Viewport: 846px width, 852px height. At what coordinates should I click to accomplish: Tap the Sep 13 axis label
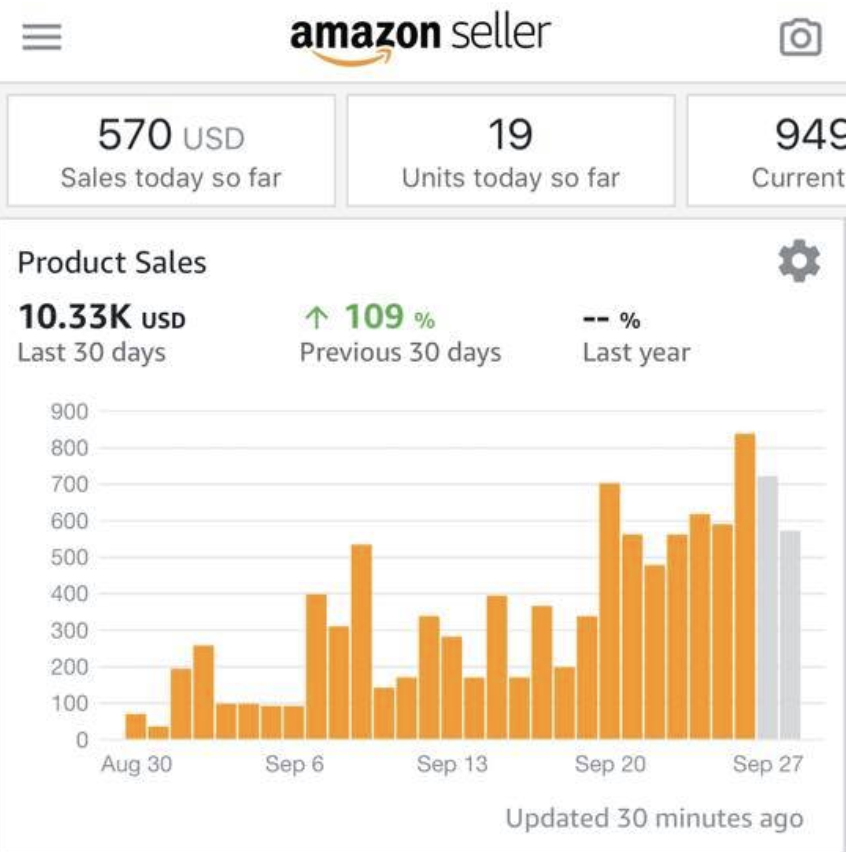pyautogui.click(x=452, y=764)
